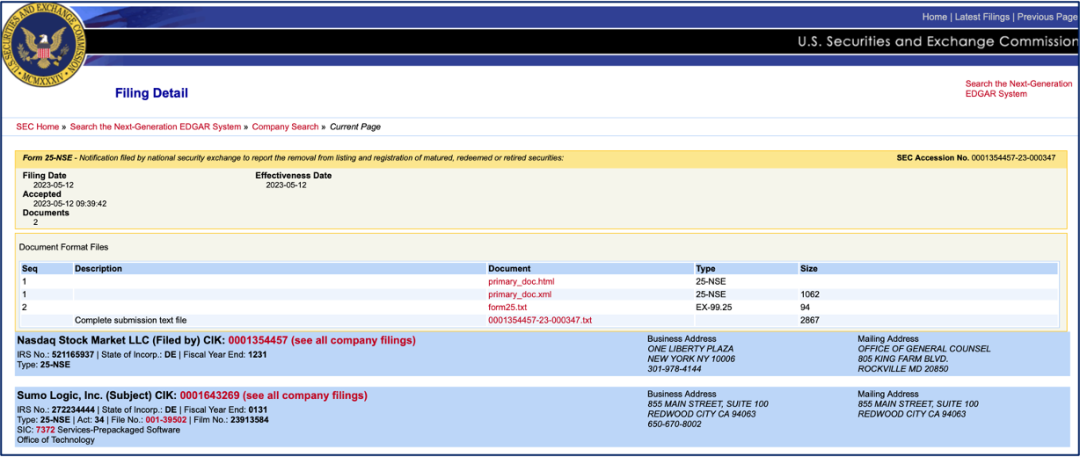The height and width of the screenshot is (457, 1080).
Task: Select SEC Accession No. 0001354457-23-000347
Action: point(976,158)
